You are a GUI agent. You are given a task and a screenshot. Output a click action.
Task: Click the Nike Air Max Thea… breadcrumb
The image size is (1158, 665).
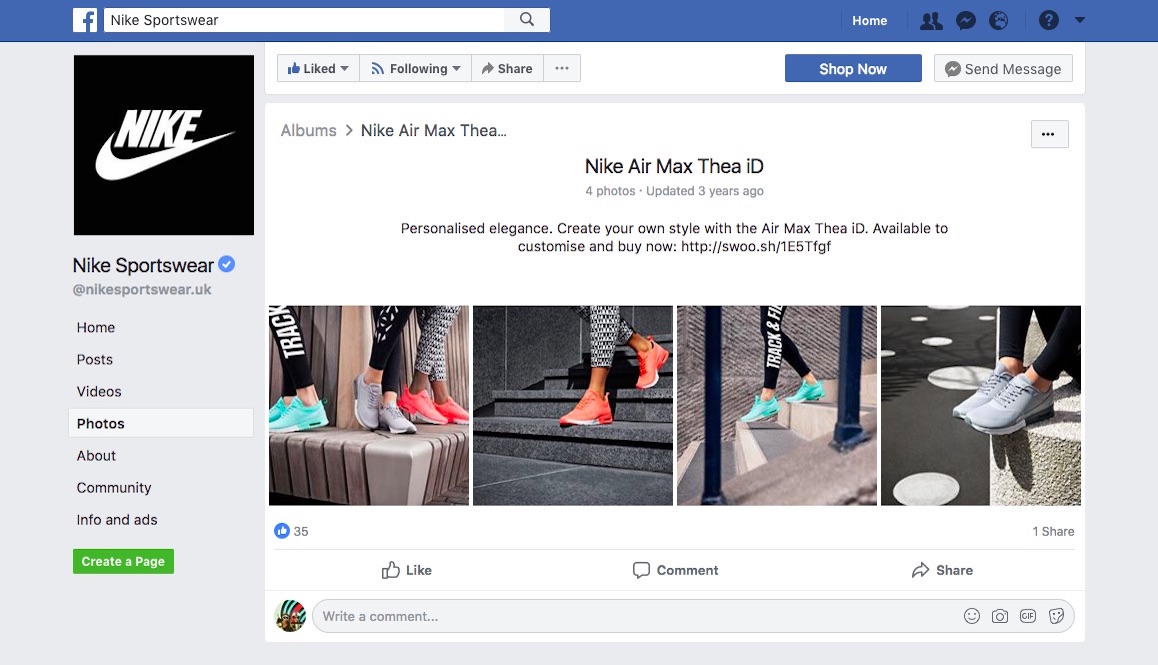[x=434, y=131]
